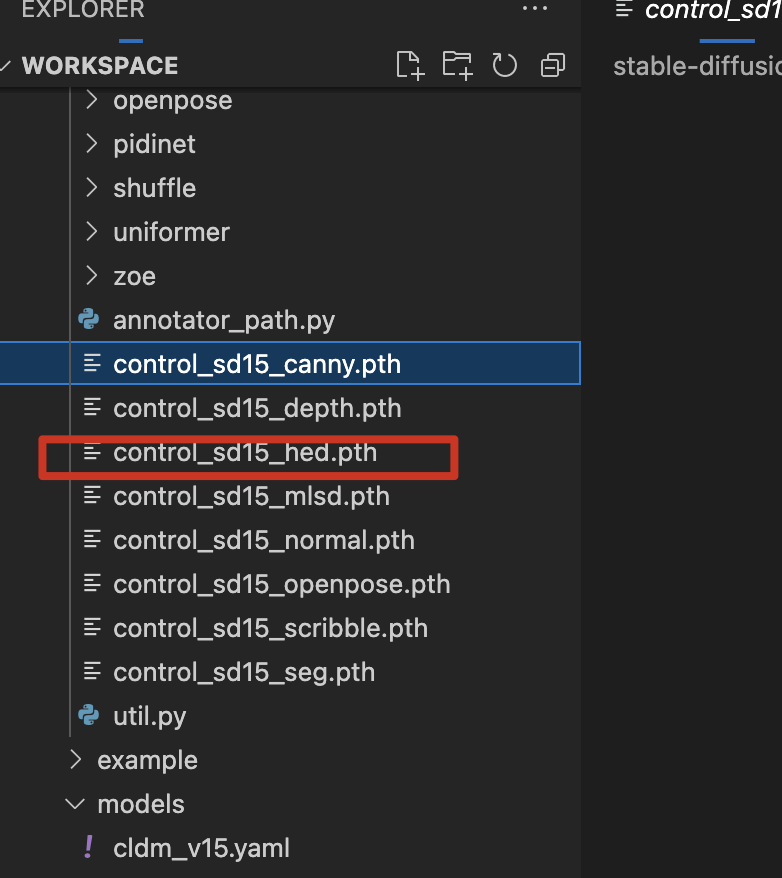Click the file icon of control_sd15_canny.pth
The height and width of the screenshot is (878, 782).
pos(92,363)
